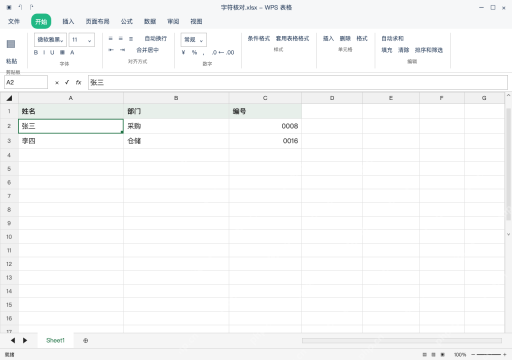Switch to the 审阅 ribbon tab
This screenshot has width=512, height=360.
coord(173,21)
